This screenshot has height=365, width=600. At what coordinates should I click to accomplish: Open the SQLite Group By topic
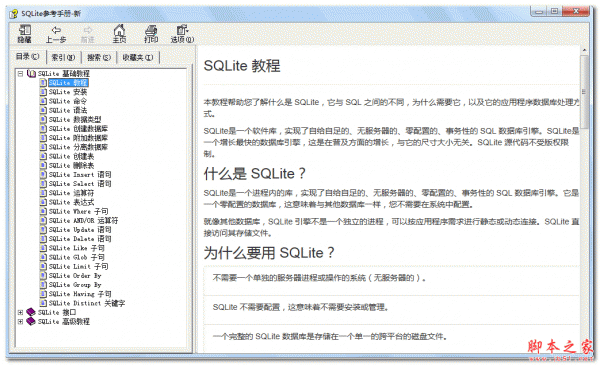pos(75,285)
